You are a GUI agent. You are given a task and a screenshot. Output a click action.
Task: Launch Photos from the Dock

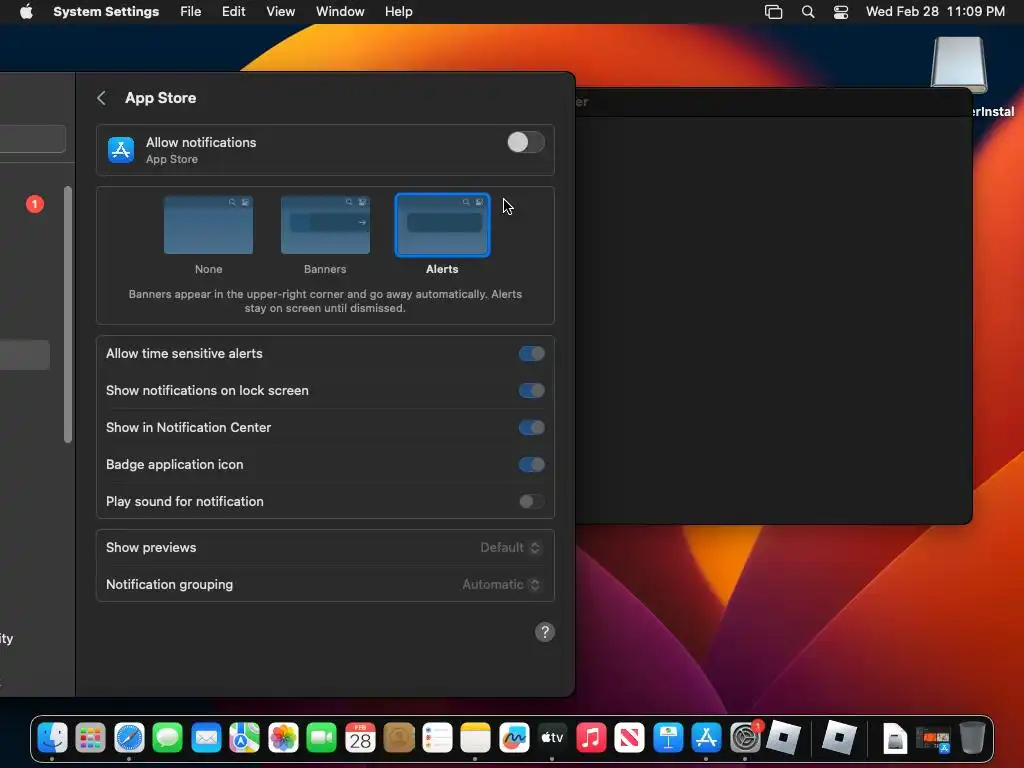(283, 738)
